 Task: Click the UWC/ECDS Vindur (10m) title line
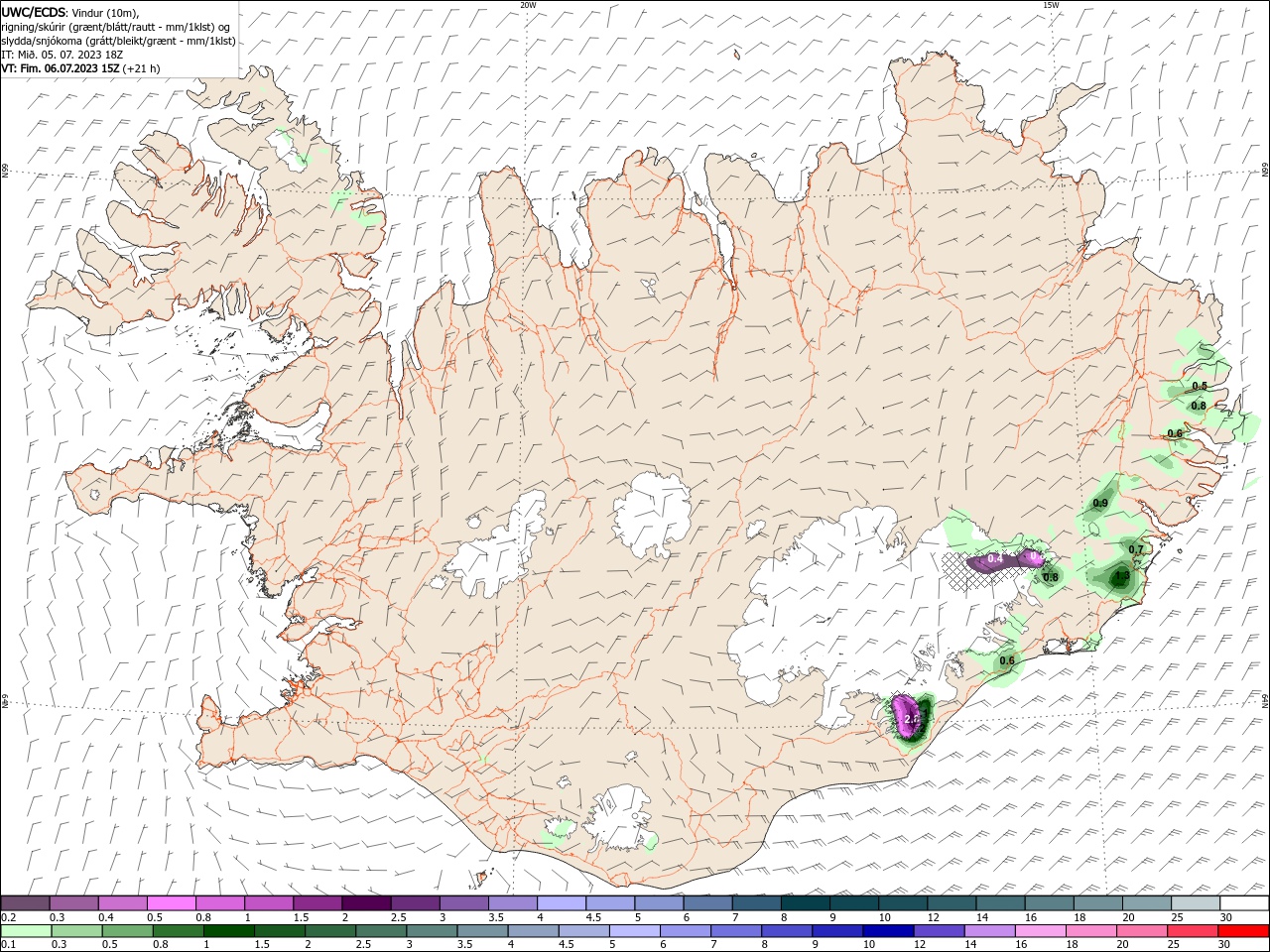click(70, 12)
